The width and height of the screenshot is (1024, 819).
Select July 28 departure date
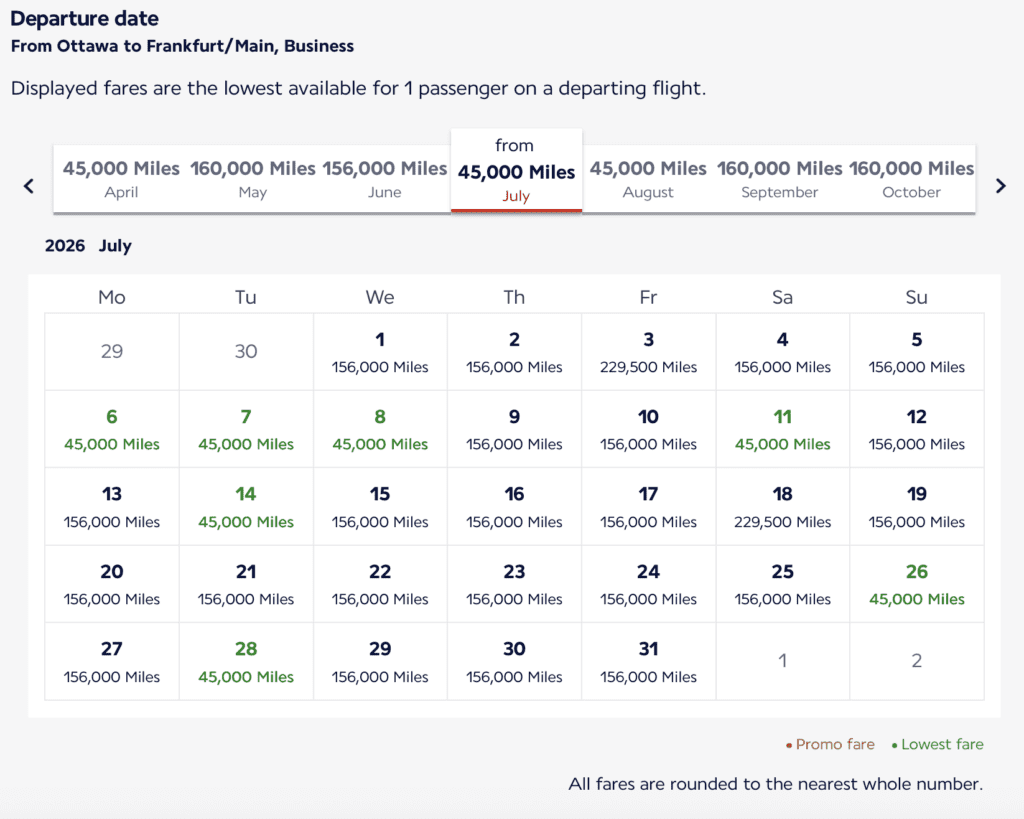coord(246,661)
